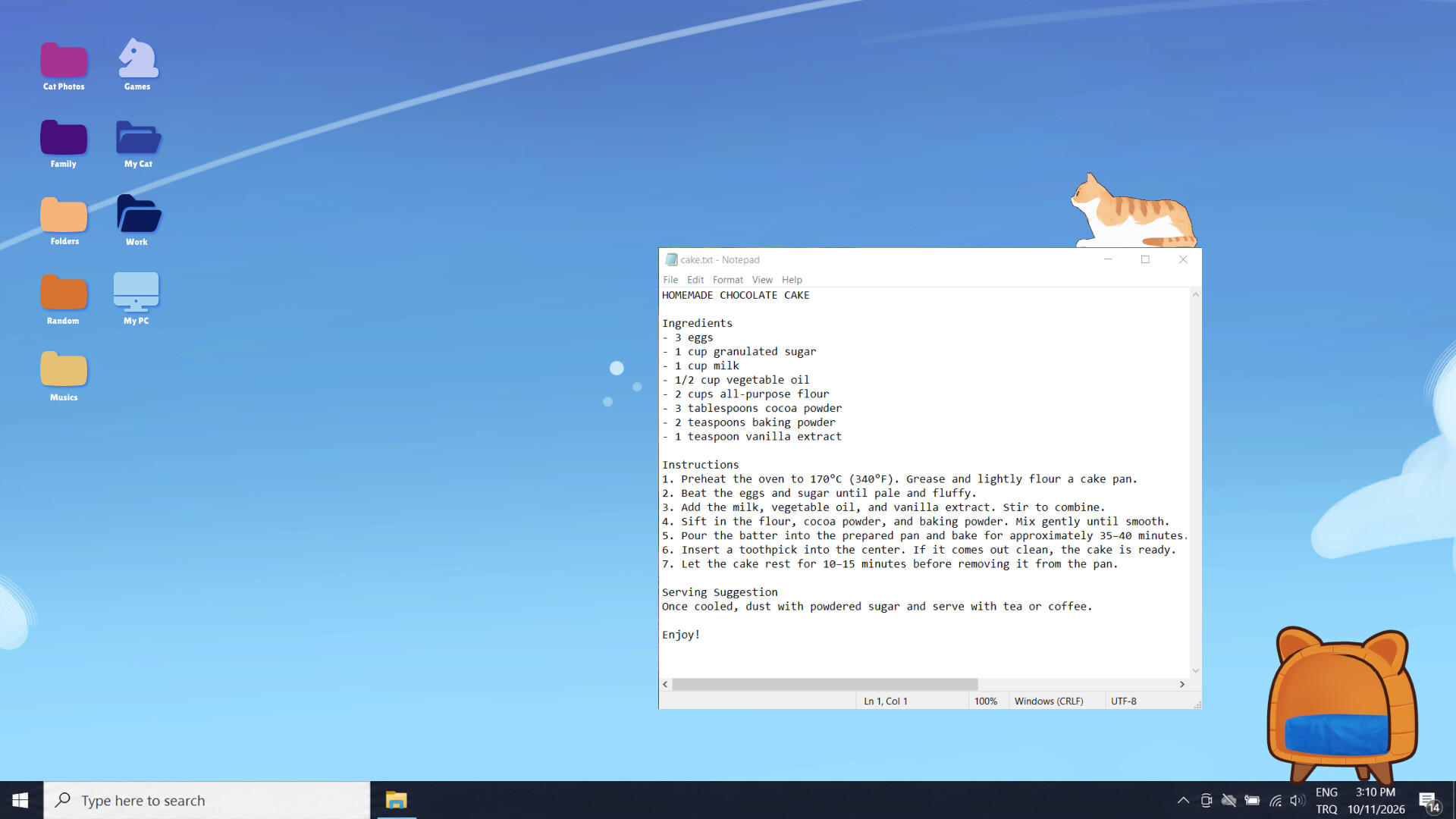Click the 'Ingredients' heading text
The image size is (1456, 819).
pyautogui.click(x=697, y=323)
